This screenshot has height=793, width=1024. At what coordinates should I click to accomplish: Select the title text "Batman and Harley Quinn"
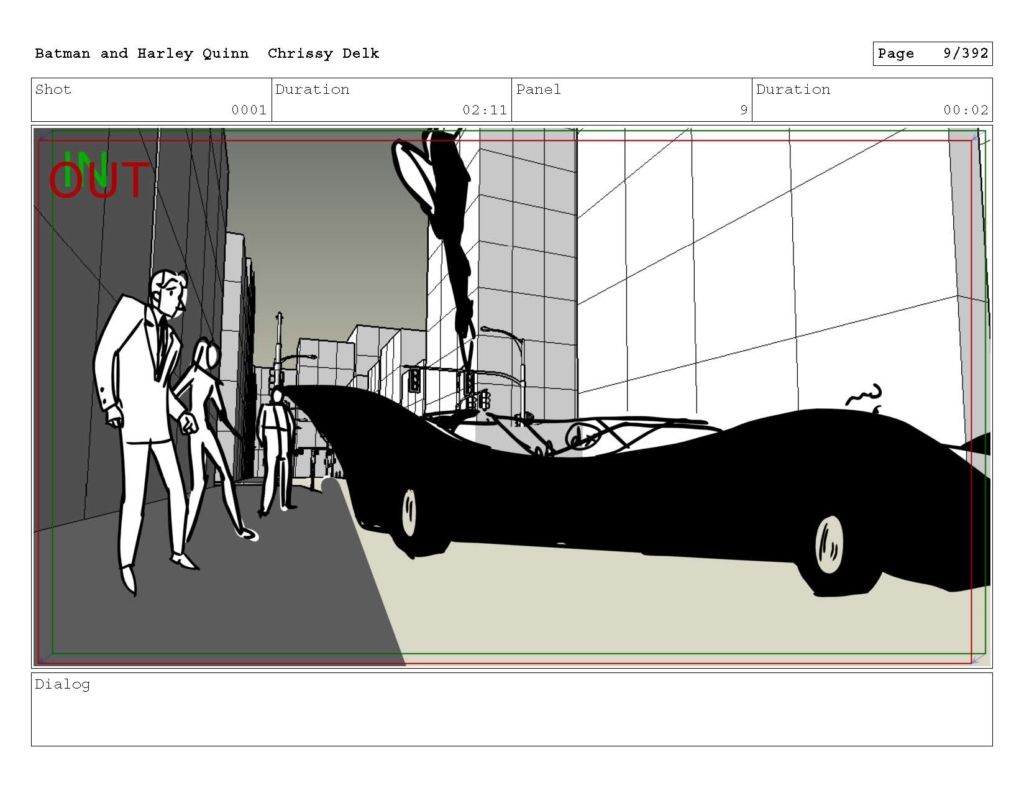click(x=142, y=54)
